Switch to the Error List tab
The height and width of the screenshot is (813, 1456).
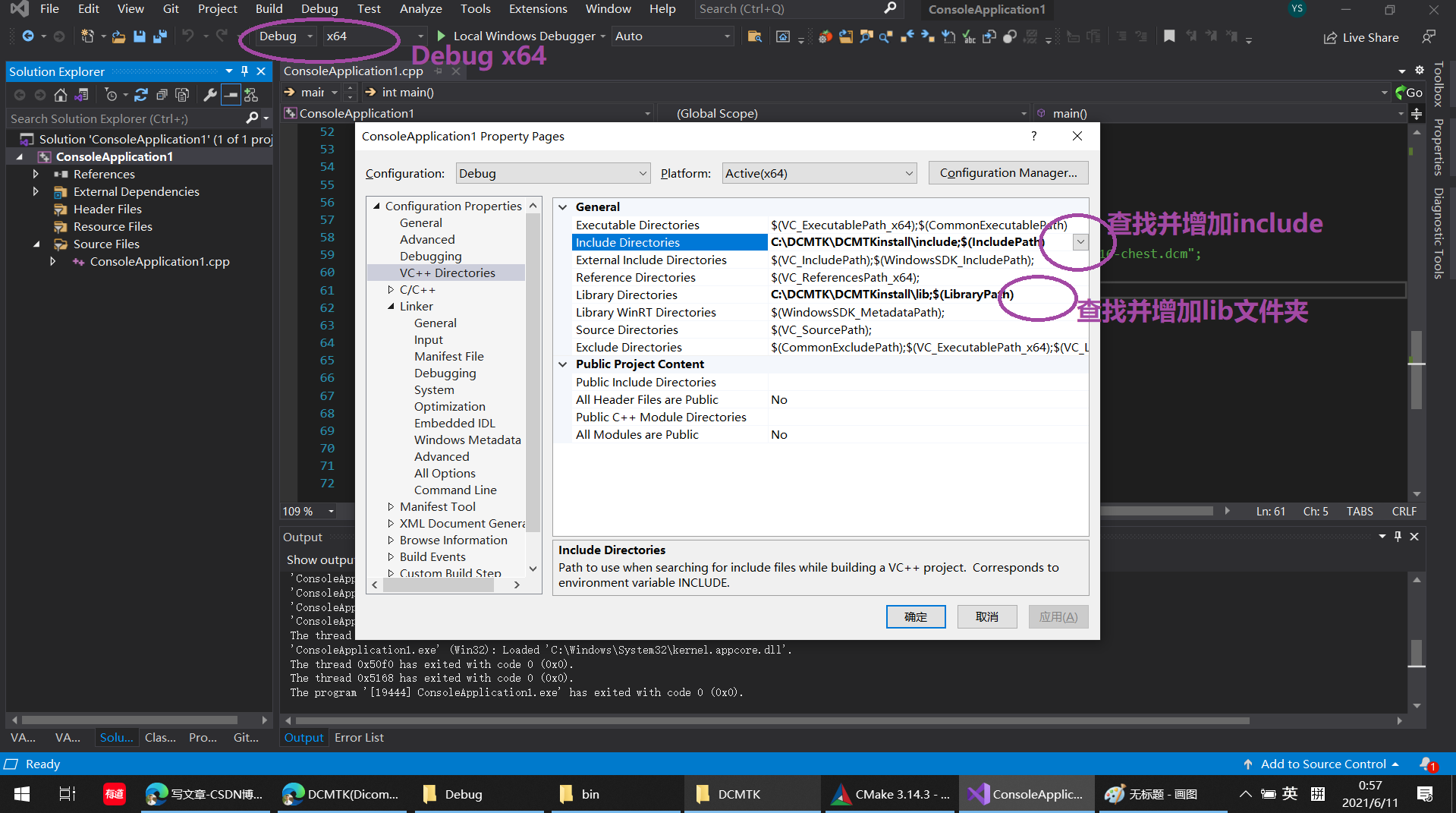click(x=359, y=737)
